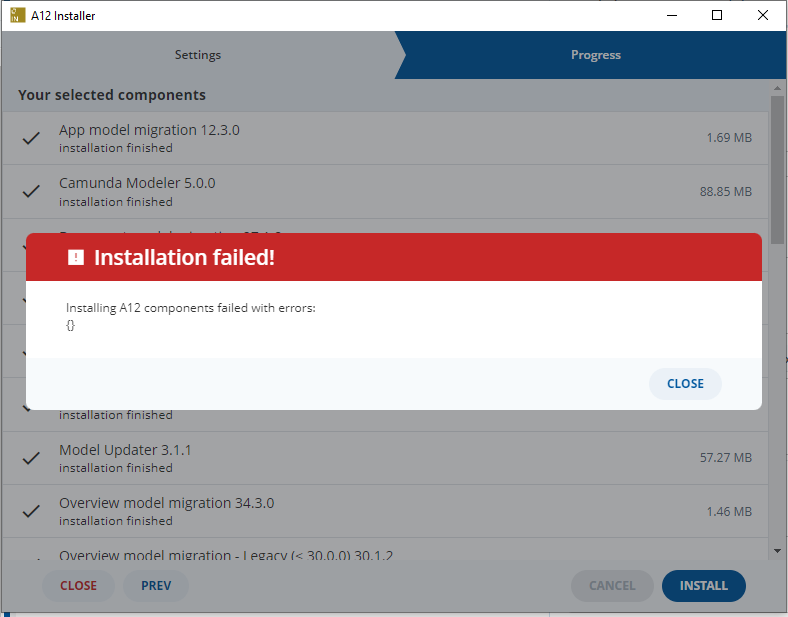Click the A12 Installer title bar icon
This screenshot has height=617, width=788.
(x=17, y=16)
